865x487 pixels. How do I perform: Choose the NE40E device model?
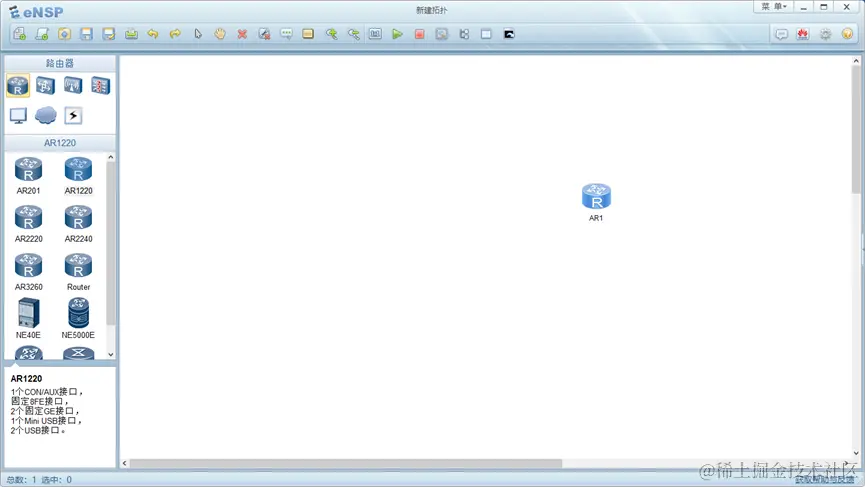28,318
